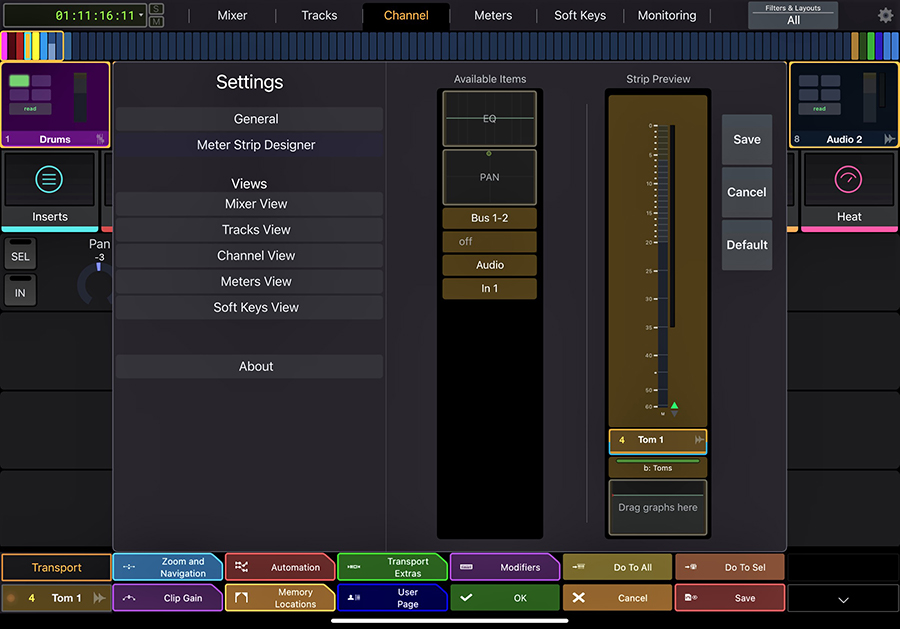The width and height of the screenshot is (900, 629).
Task: Click the Default button
Action: coord(746,245)
